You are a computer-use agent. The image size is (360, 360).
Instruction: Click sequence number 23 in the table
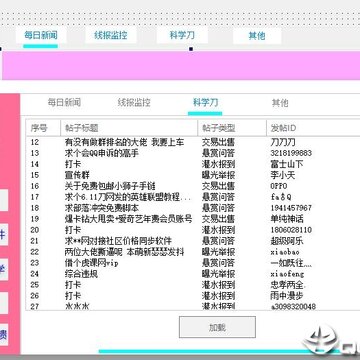[35, 263]
